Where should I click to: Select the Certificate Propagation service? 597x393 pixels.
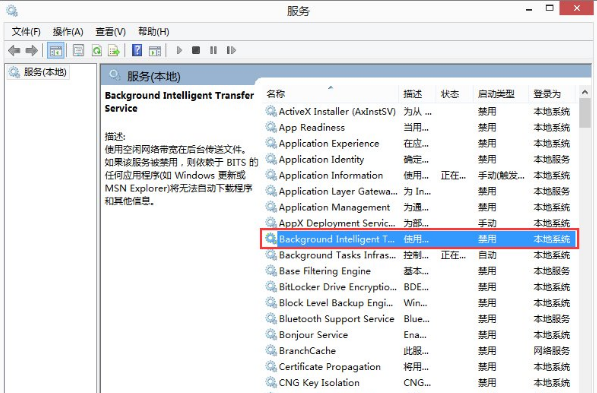[x=420, y=367]
